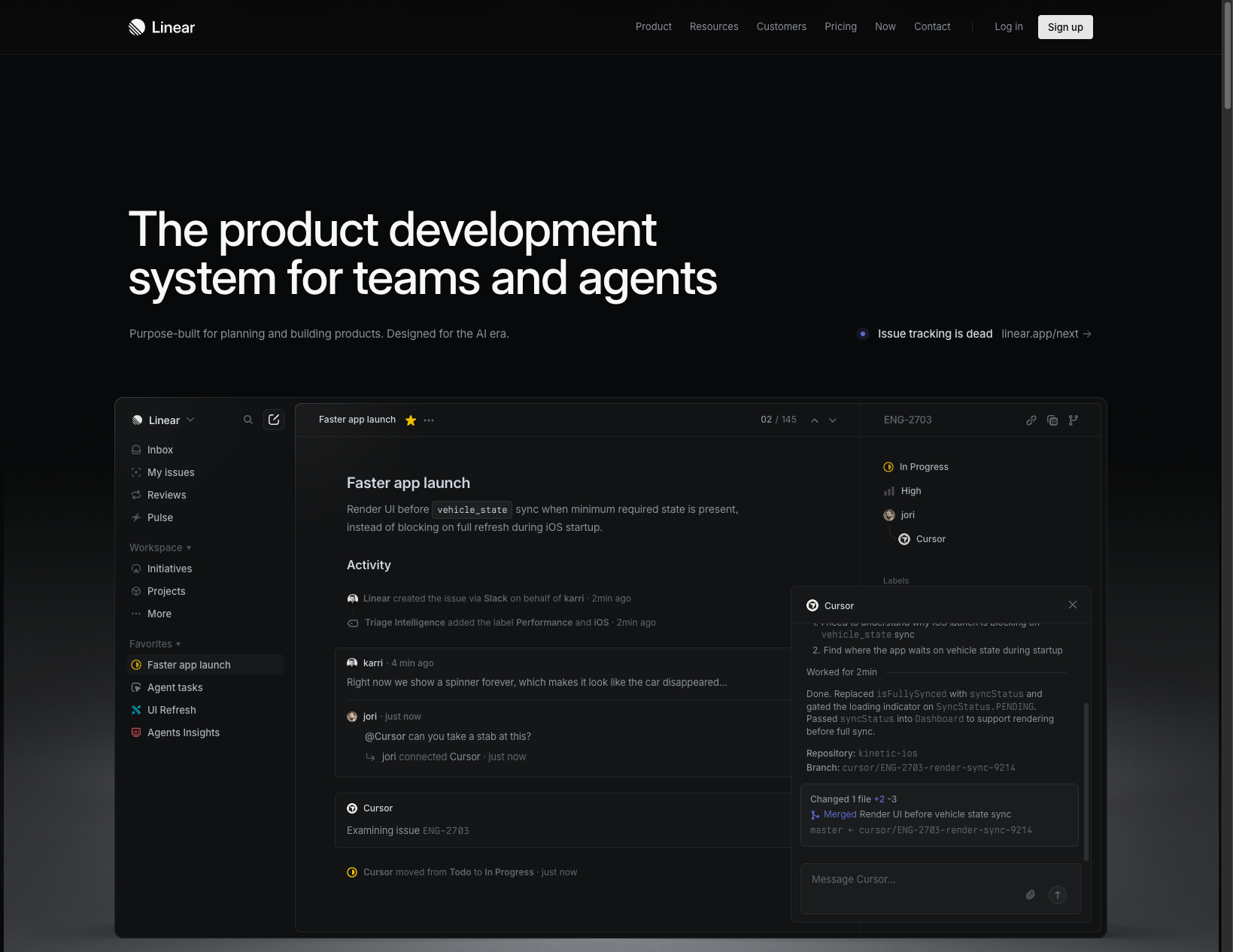1233x952 pixels.
Task: Open the Product menu
Action: pyautogui.click(x=653, y=26)
